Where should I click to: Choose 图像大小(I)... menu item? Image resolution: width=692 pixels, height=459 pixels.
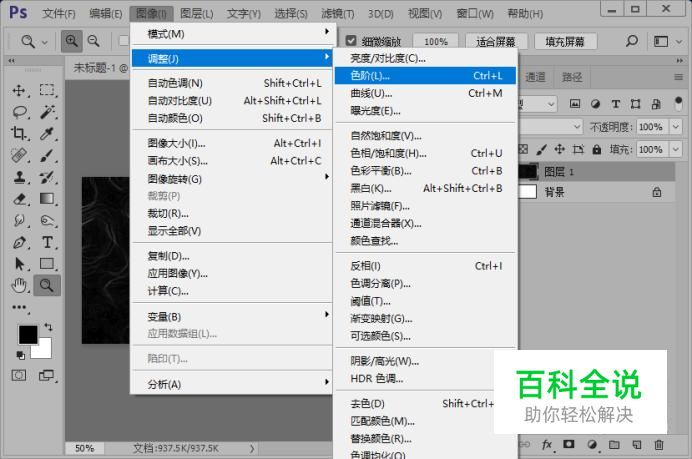pos(232,143)
